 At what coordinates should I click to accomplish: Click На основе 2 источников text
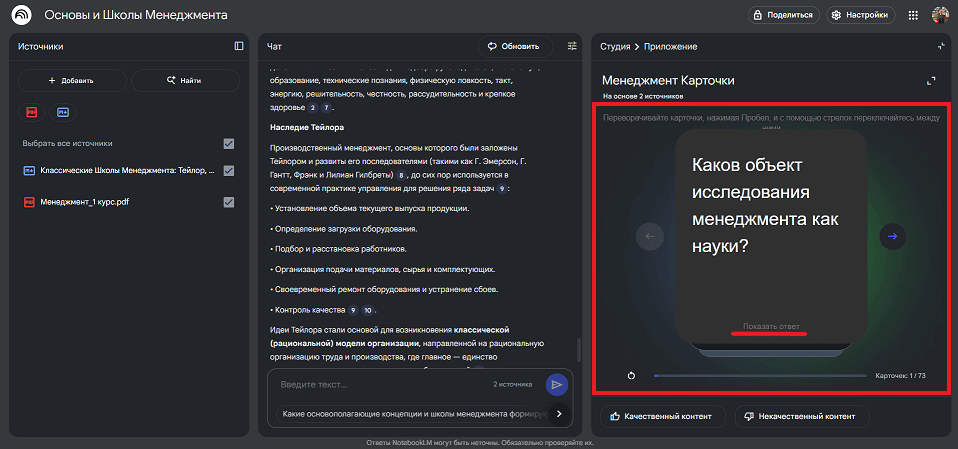pyautogui.click(x=643, y=97)
